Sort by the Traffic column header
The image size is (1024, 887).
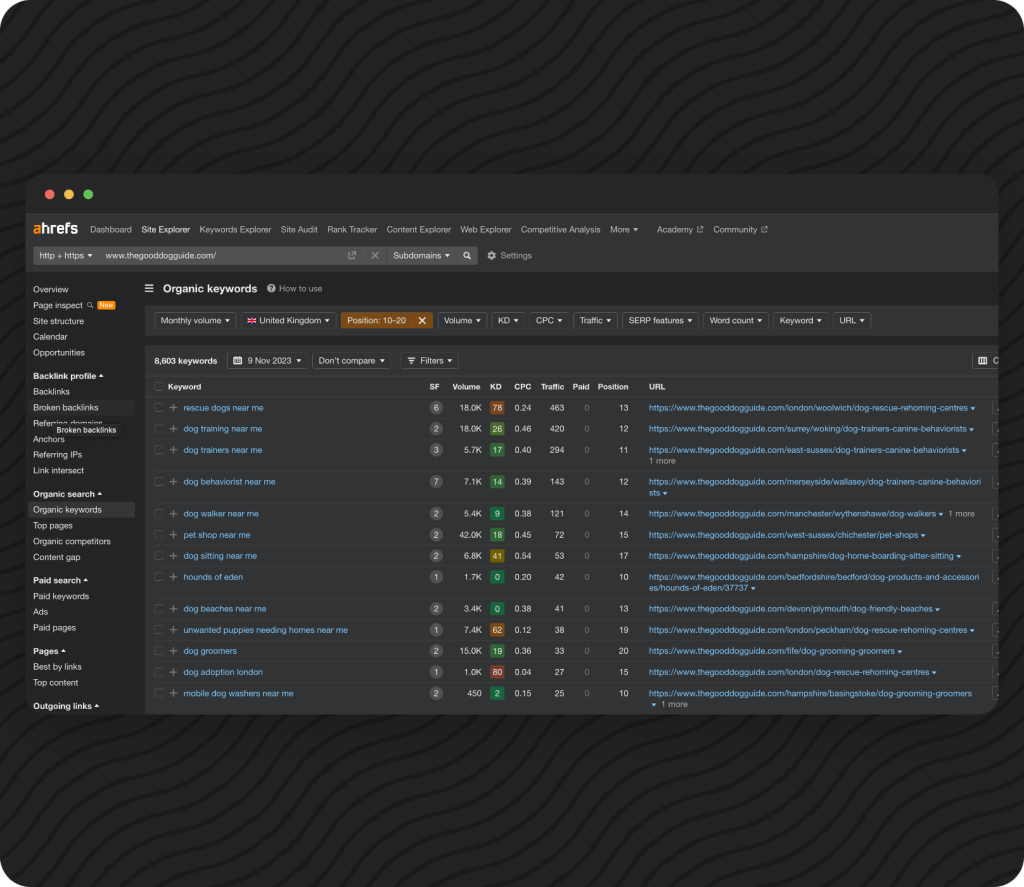click(x=552, y=387)
